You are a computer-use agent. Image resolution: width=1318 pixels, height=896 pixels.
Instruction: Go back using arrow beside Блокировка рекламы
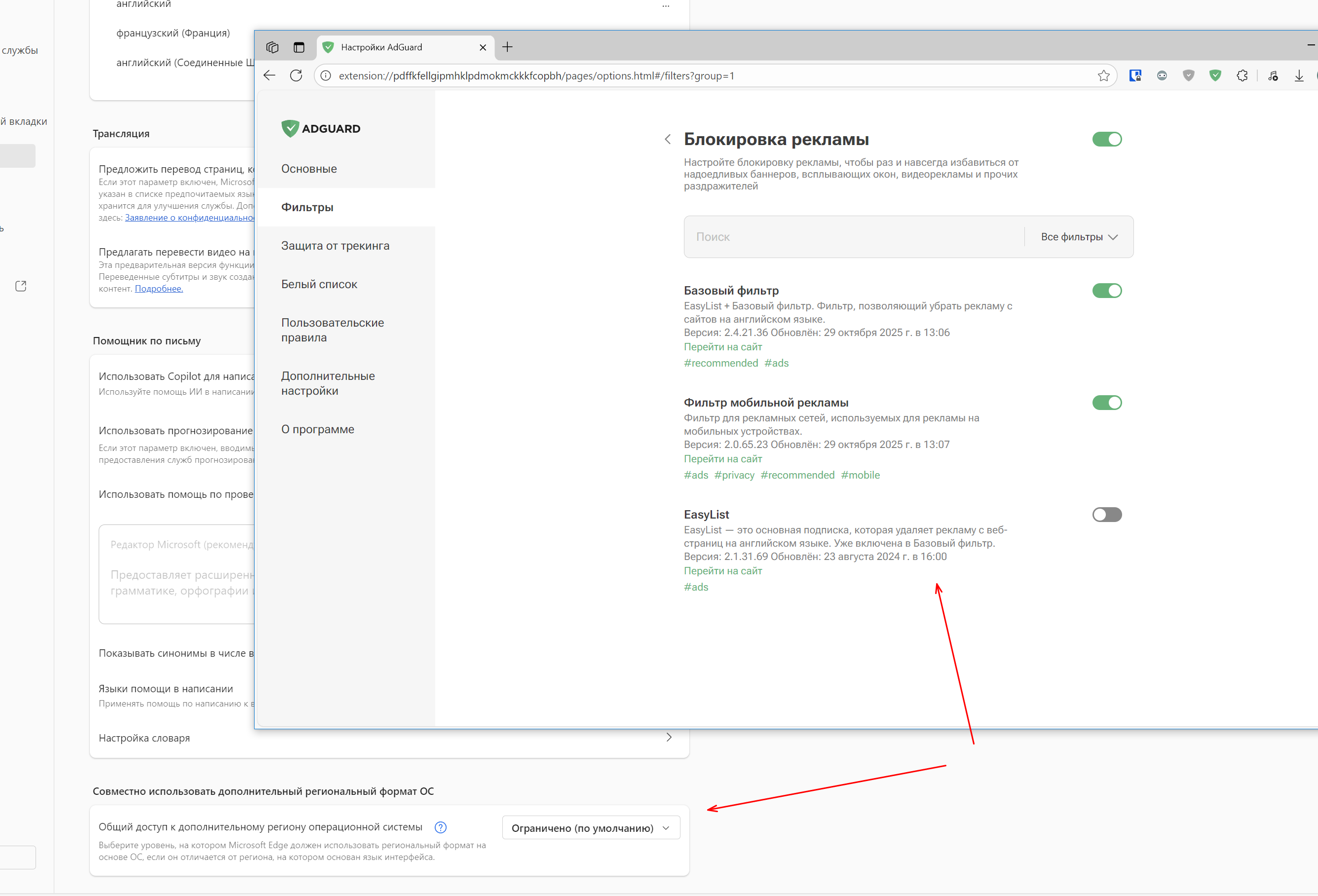pyautogui.click(x=668, y=139)
